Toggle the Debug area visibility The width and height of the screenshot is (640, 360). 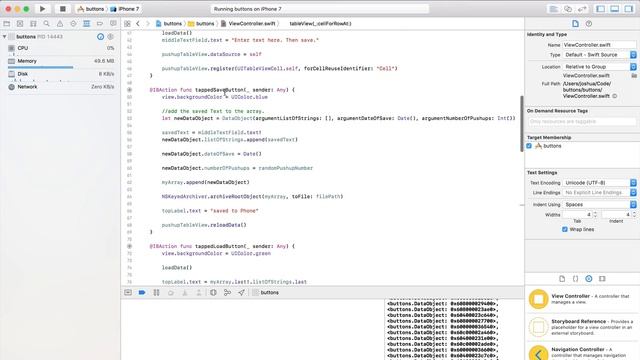point(614,9)
